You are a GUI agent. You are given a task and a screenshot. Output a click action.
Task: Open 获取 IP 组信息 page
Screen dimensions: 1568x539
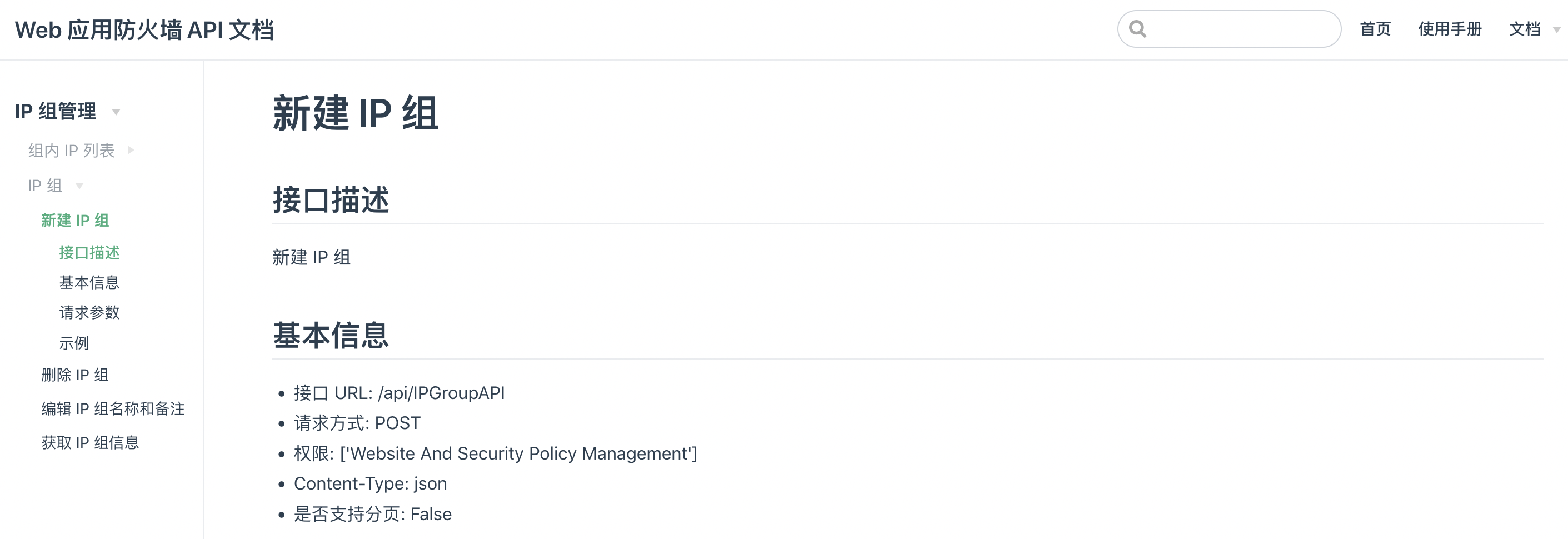89,442
